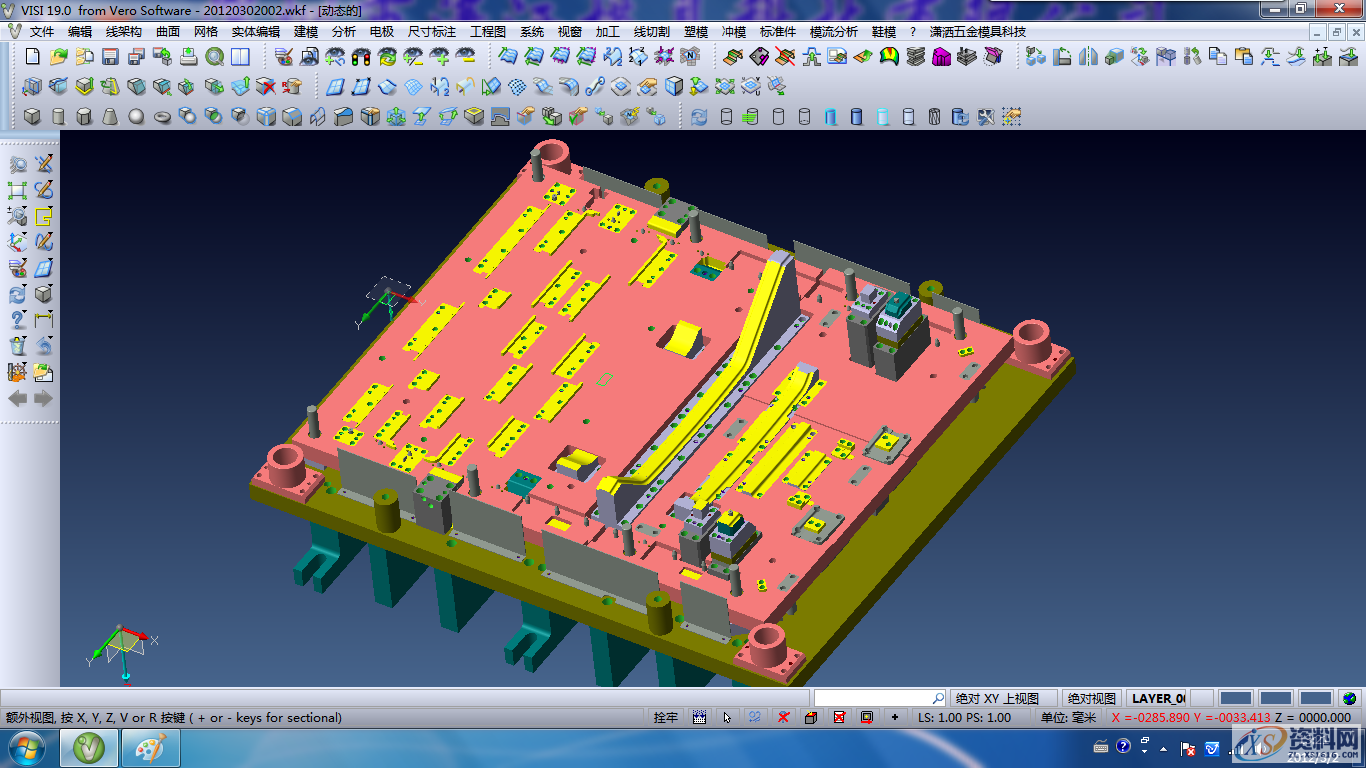Viewport: 1366px width, 768px height.
Task: Click the rainbow analysis icon
Action: click(889, 57)
